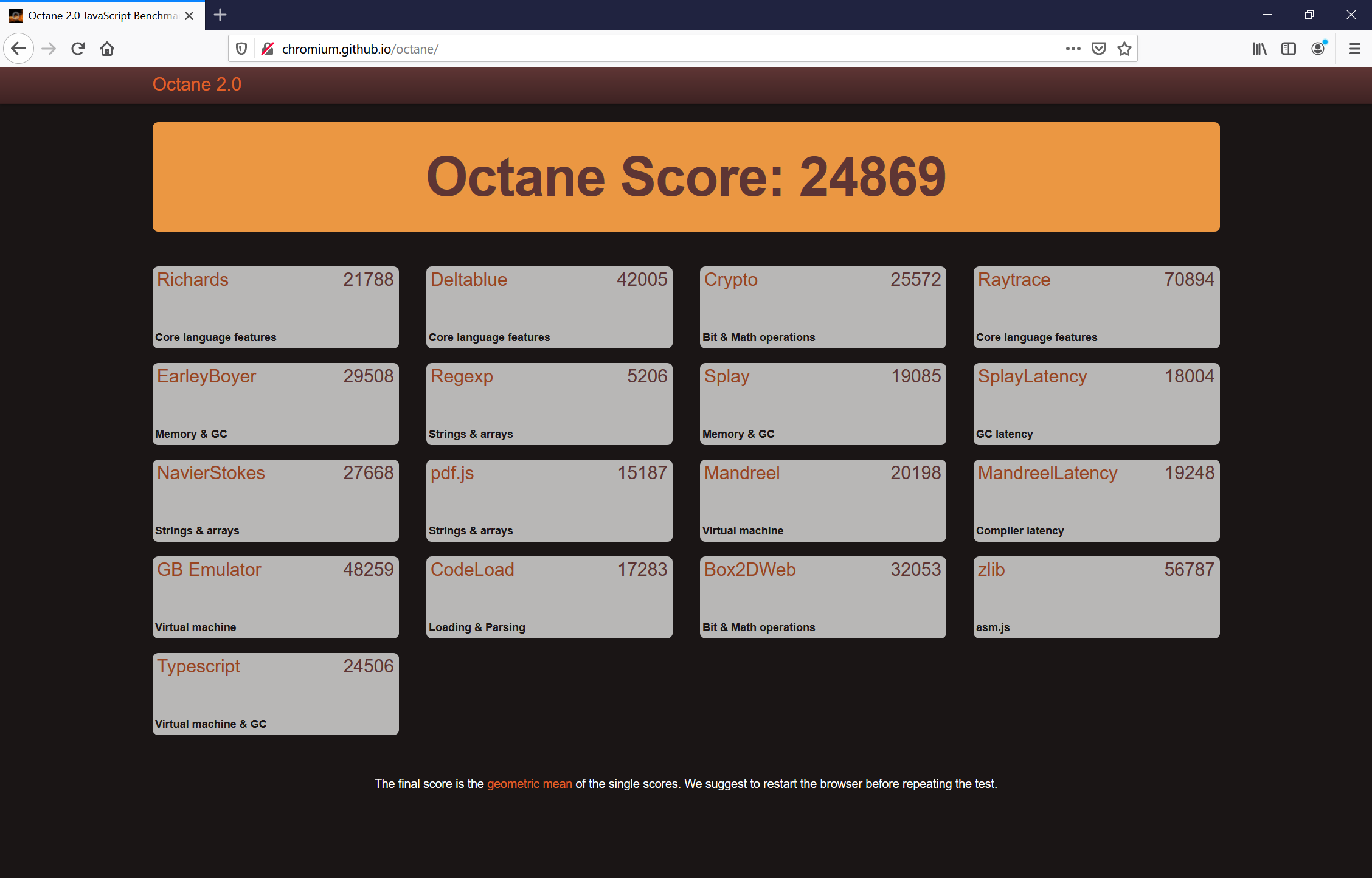Save page to Pocket
This screenshot has width=1372, height=878.
click(1099, 49)
